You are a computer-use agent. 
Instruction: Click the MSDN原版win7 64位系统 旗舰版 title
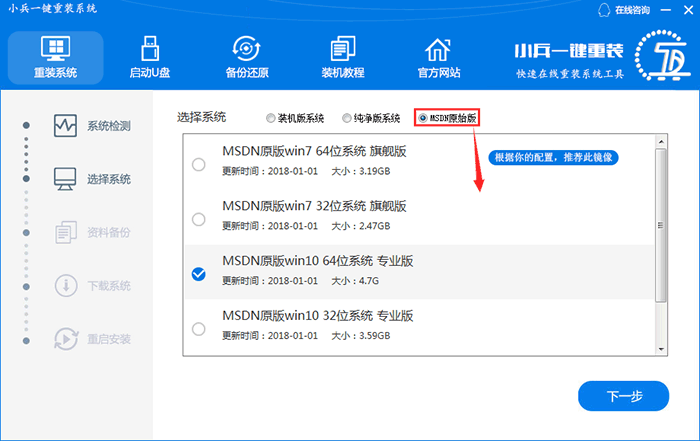tap(314, 151)
